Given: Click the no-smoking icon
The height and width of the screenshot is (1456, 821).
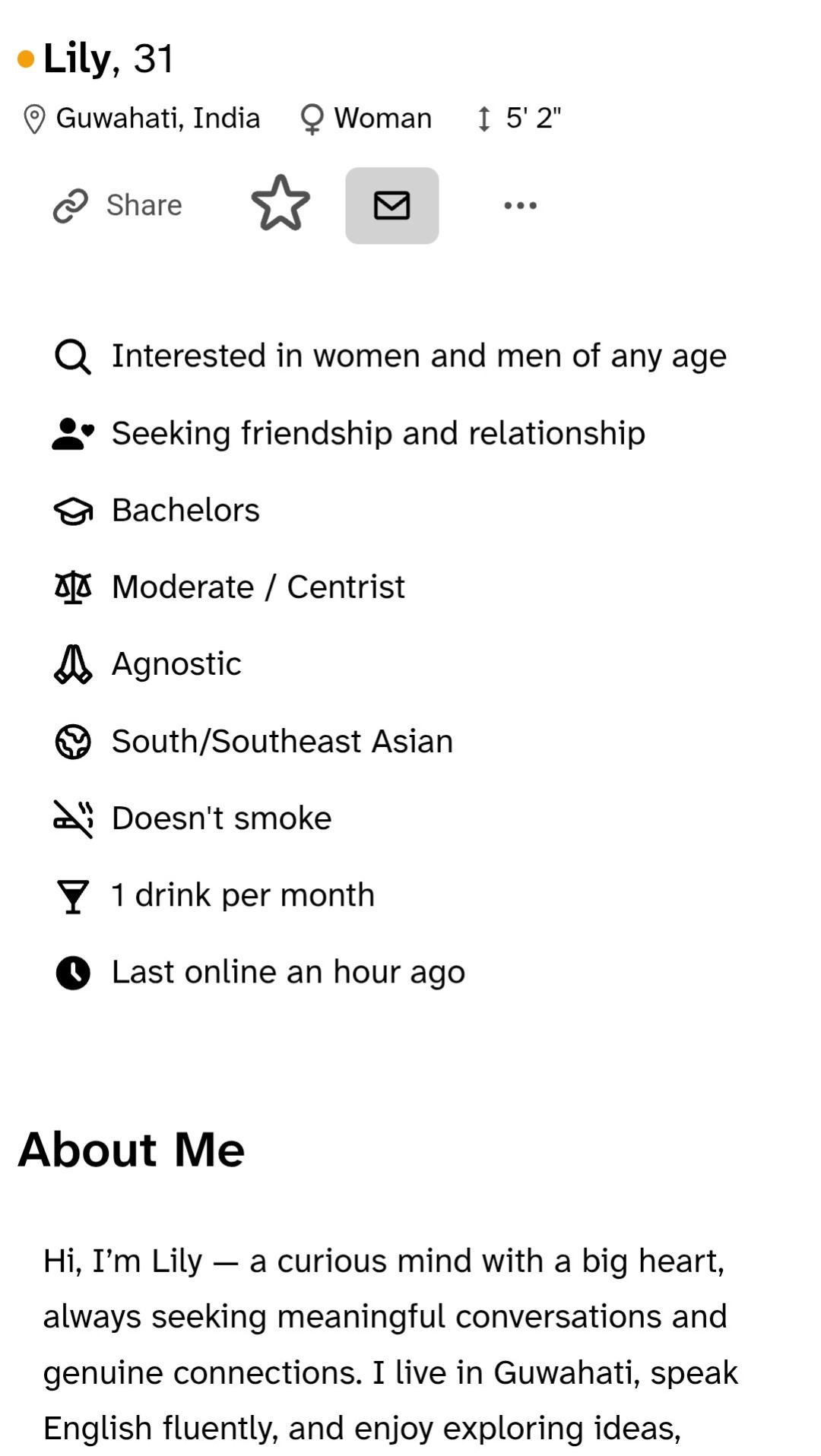Looking at the screenshot, I should pos(73,818).
